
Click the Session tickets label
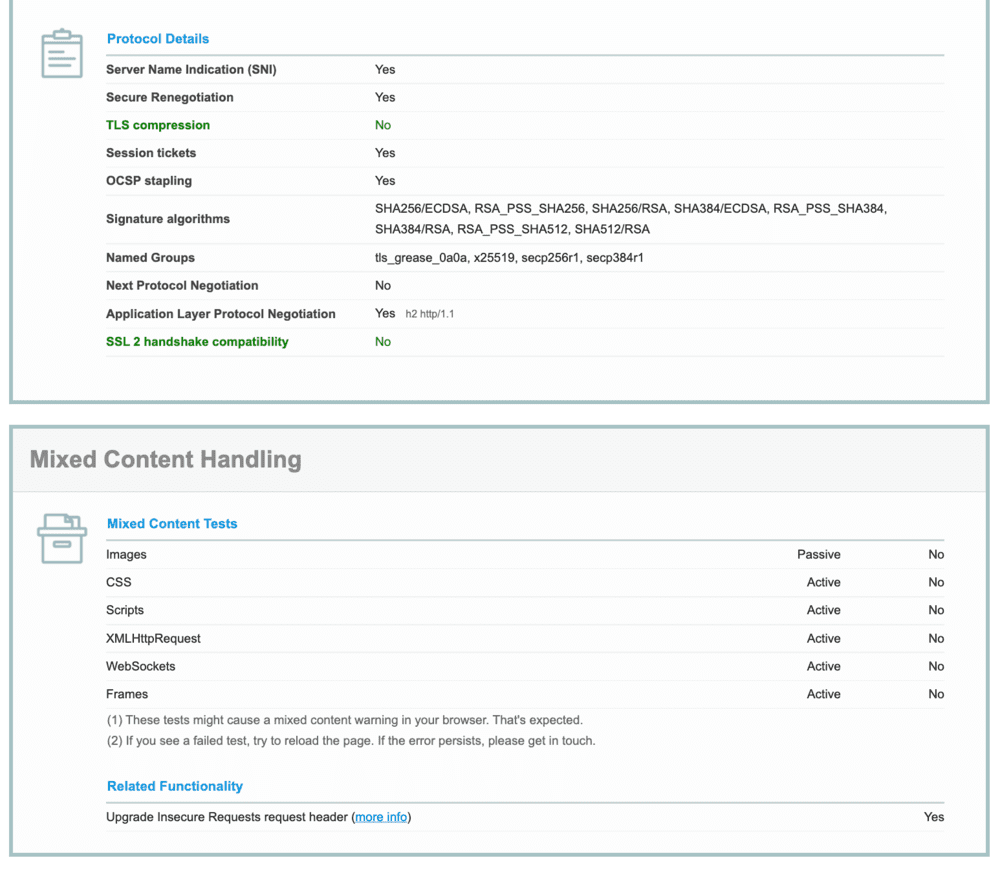coord(151,153)
